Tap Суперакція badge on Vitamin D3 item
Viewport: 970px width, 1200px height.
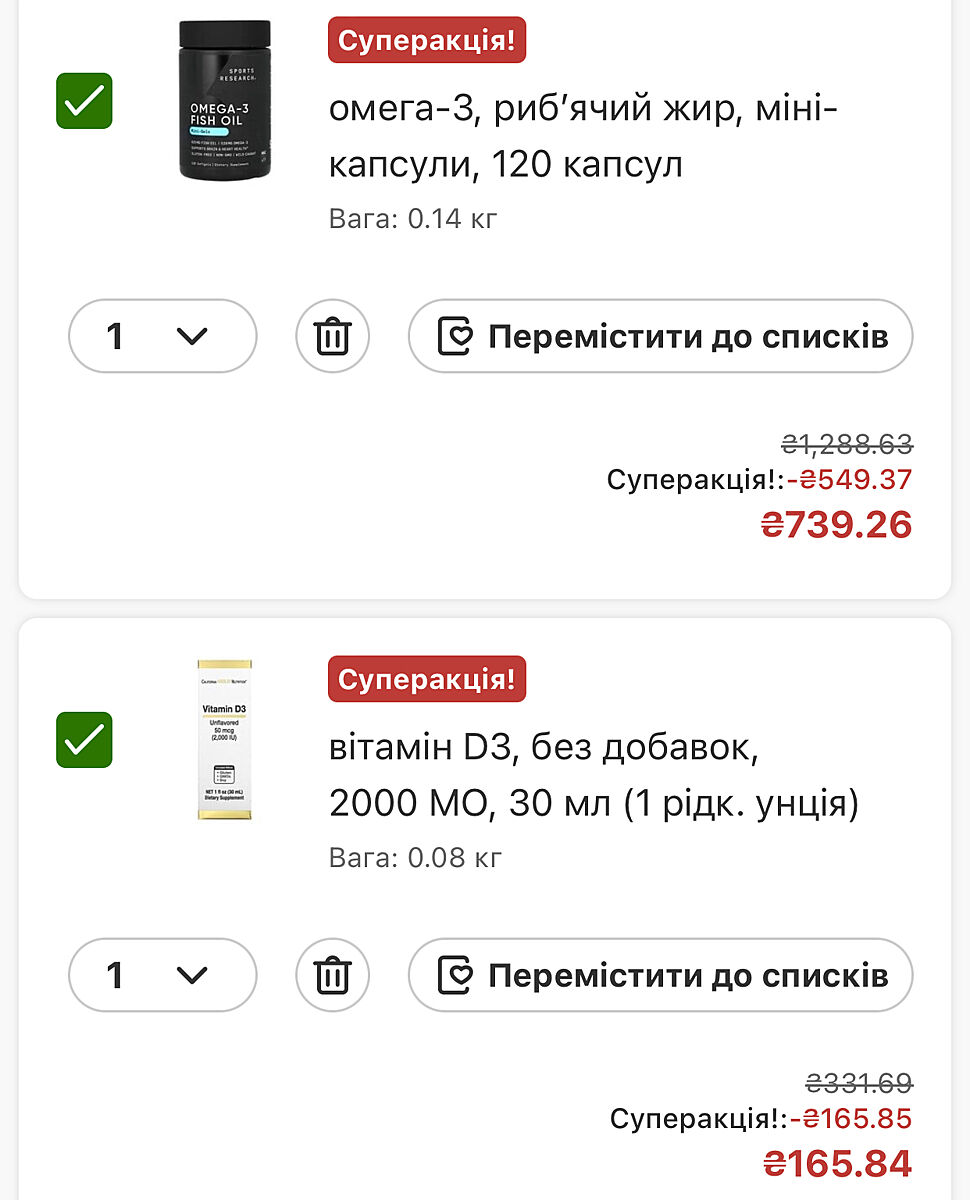(x=427, y=680)
